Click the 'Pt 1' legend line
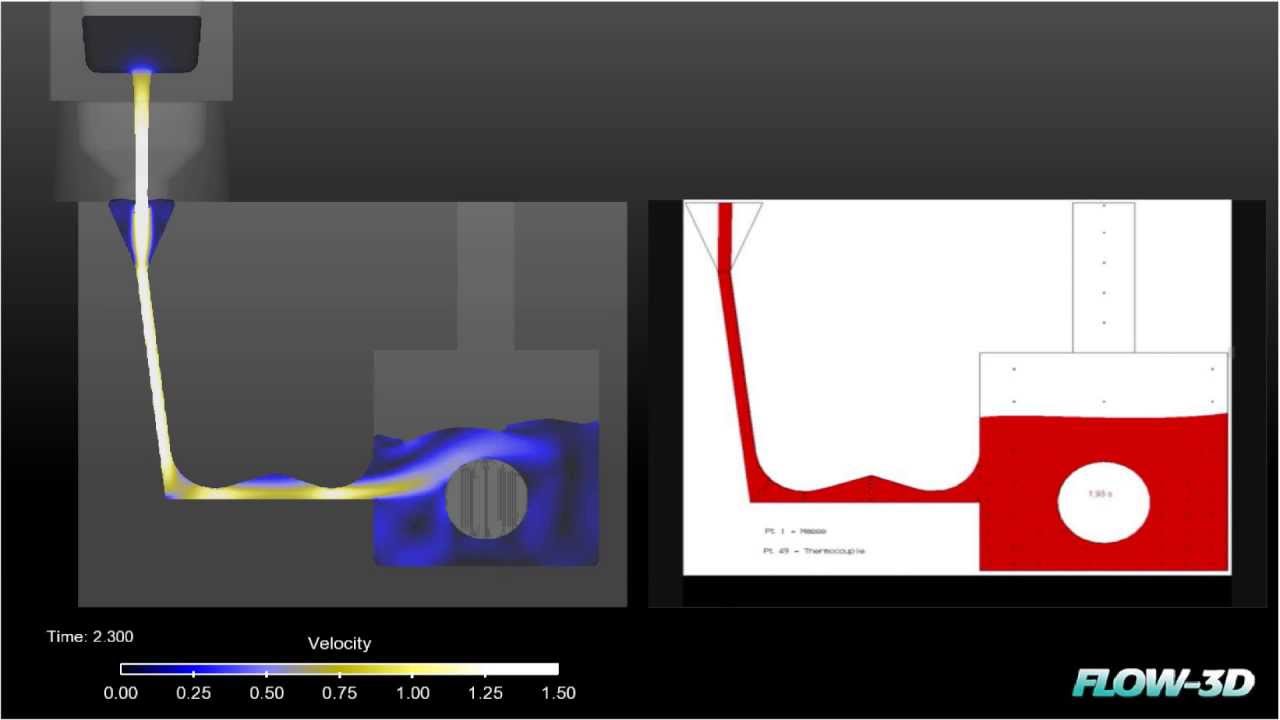1280x720 pixels. click(x=794, y=531)
